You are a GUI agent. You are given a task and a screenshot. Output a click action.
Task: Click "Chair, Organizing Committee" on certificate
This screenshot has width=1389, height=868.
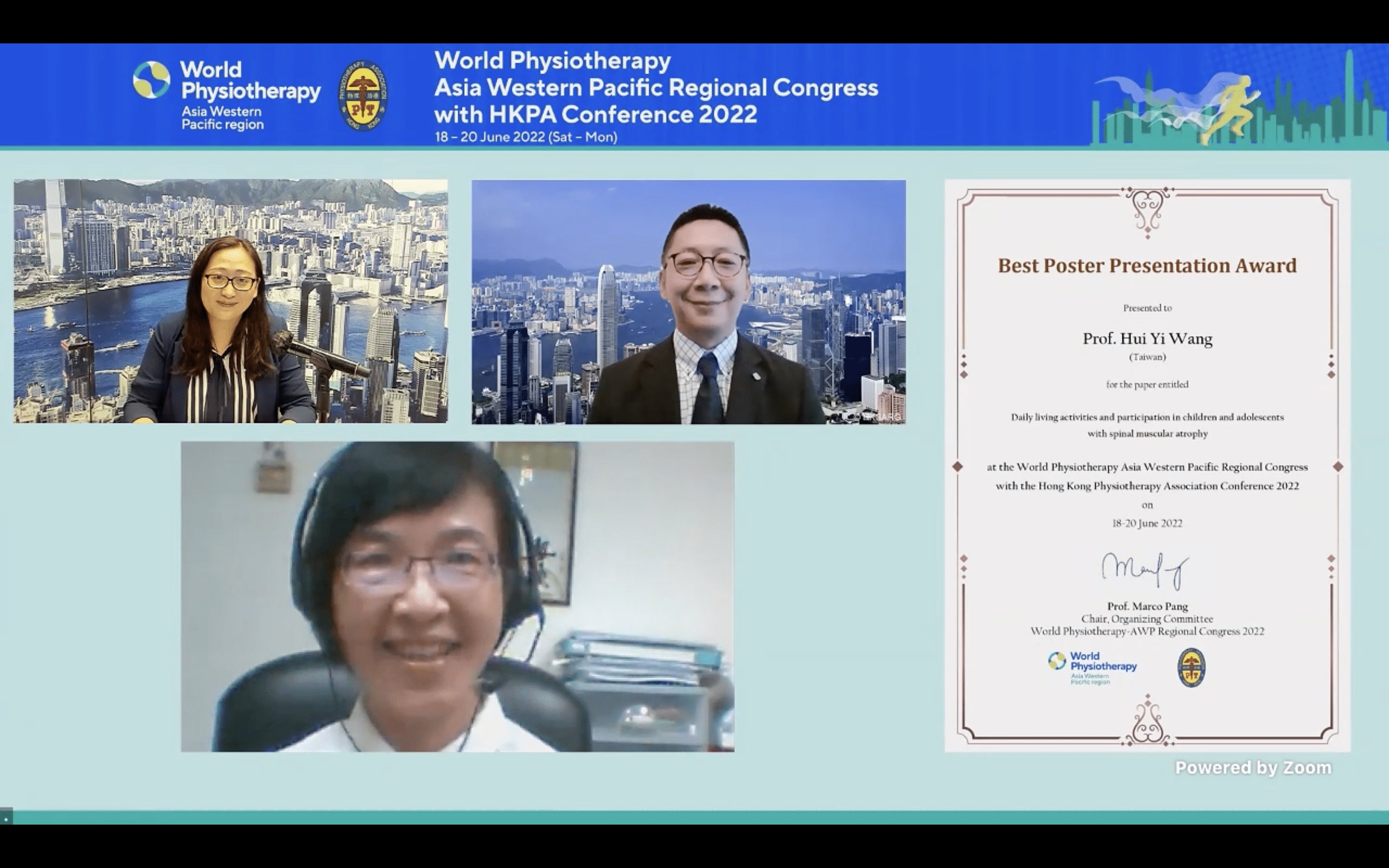tap(1147, 619)
